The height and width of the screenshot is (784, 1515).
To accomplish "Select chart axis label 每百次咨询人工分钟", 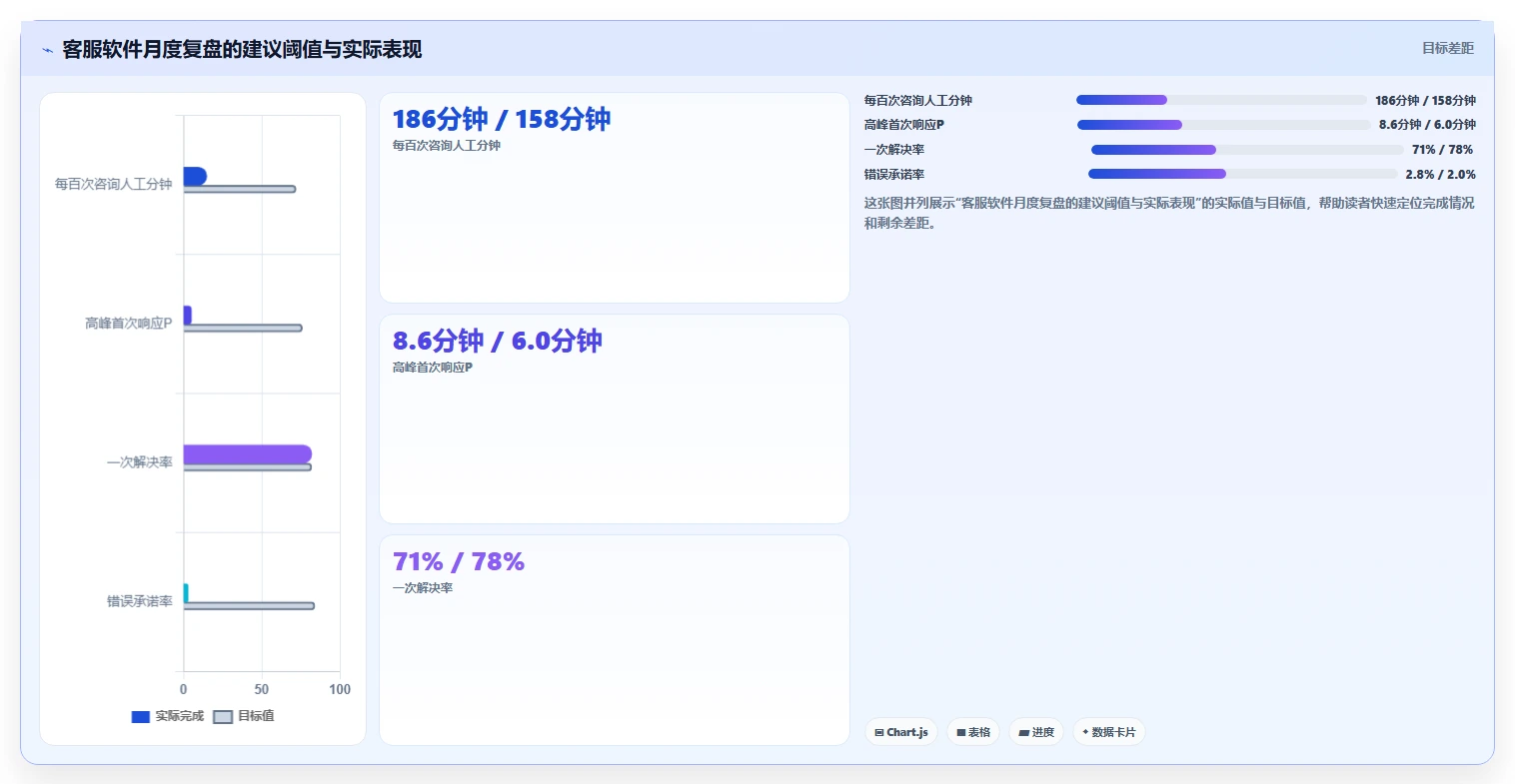I will 113,184.
